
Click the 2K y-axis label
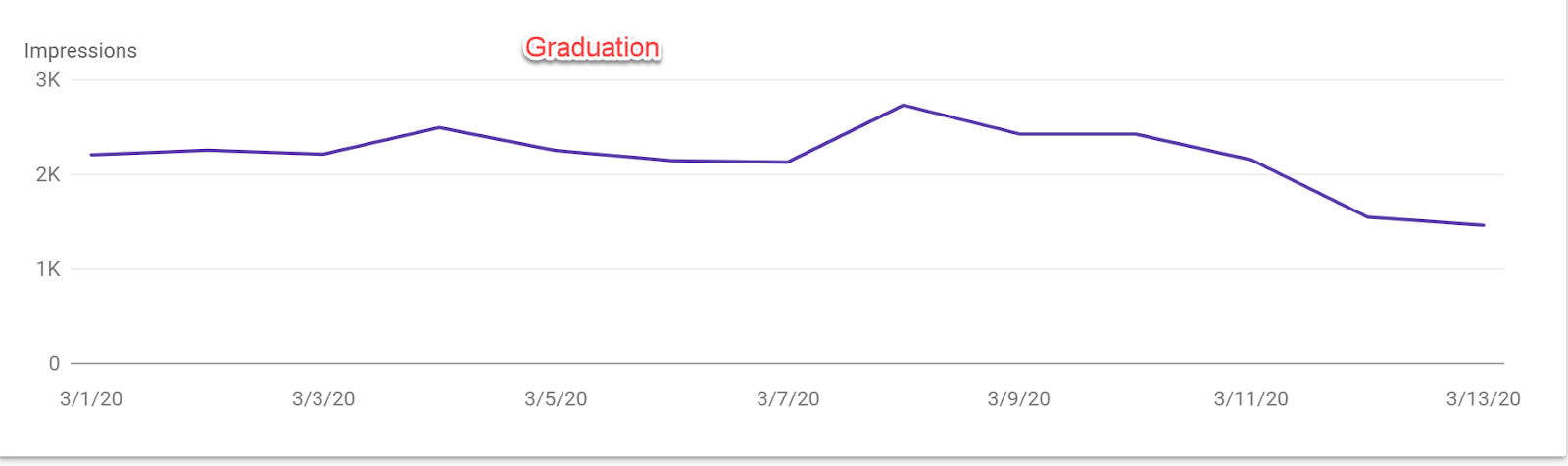click(x=48, y=174)
